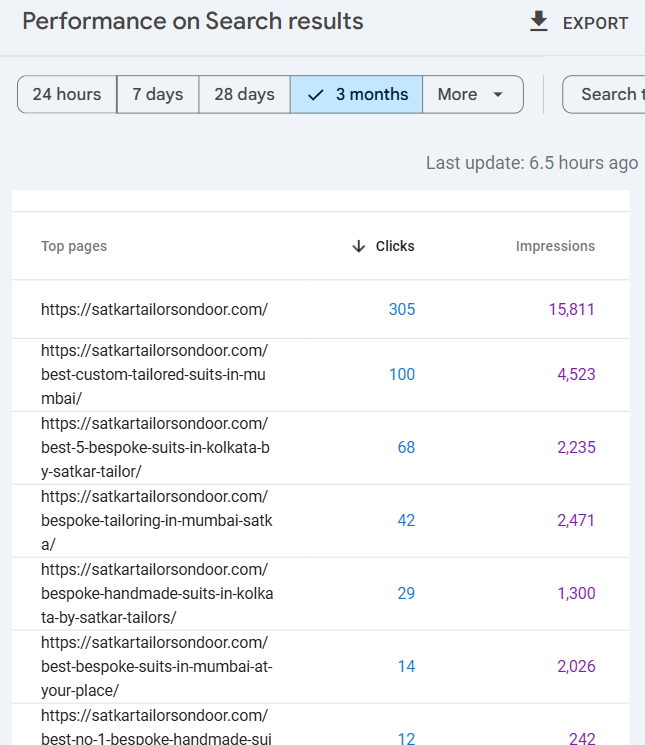Click the 4,523 impressions value
Screen dimensions: 645x745
[576, 374]
